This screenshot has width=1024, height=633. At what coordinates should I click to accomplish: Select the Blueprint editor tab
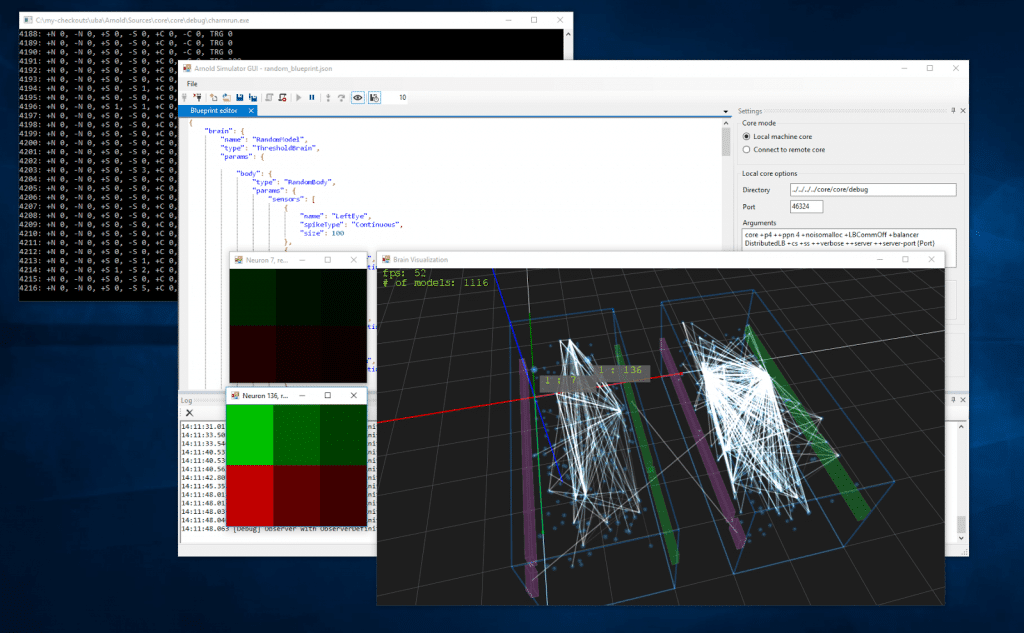(214, 111)
